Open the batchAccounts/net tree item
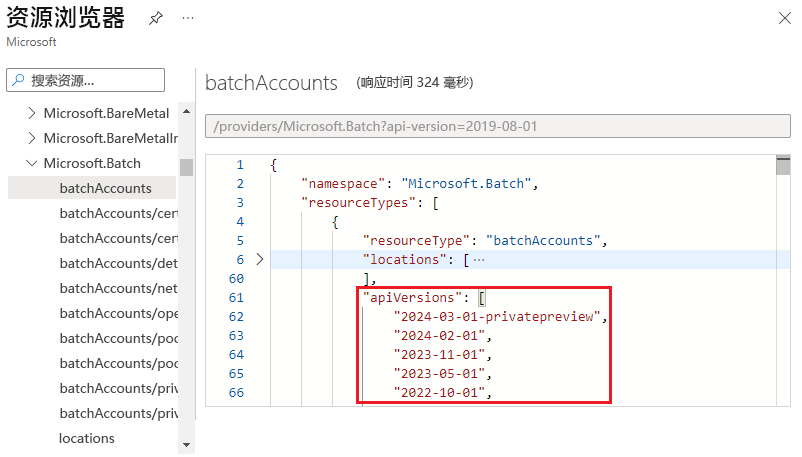Viewport: 802px width, 457px height. (x=119, y=288)
